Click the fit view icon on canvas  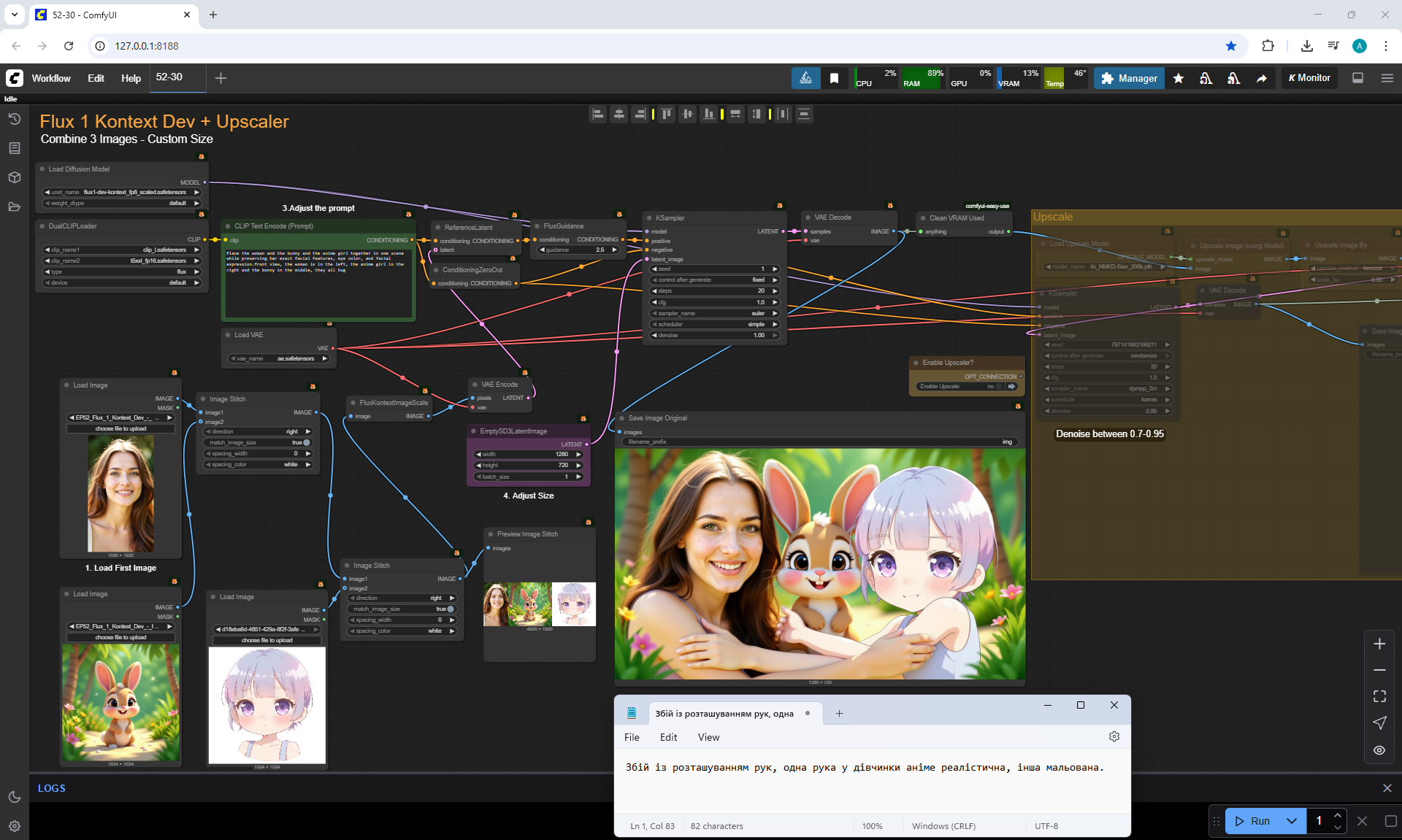tap(1379, 696)
